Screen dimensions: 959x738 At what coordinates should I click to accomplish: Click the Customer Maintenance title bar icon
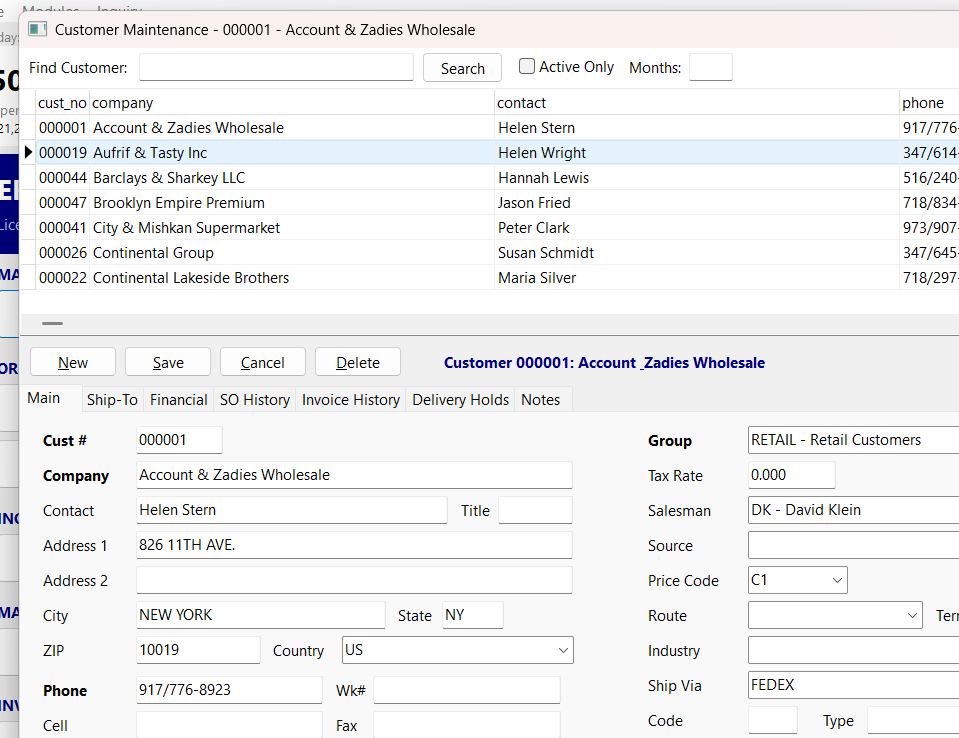pyautogui.click(x=36, y=30)
